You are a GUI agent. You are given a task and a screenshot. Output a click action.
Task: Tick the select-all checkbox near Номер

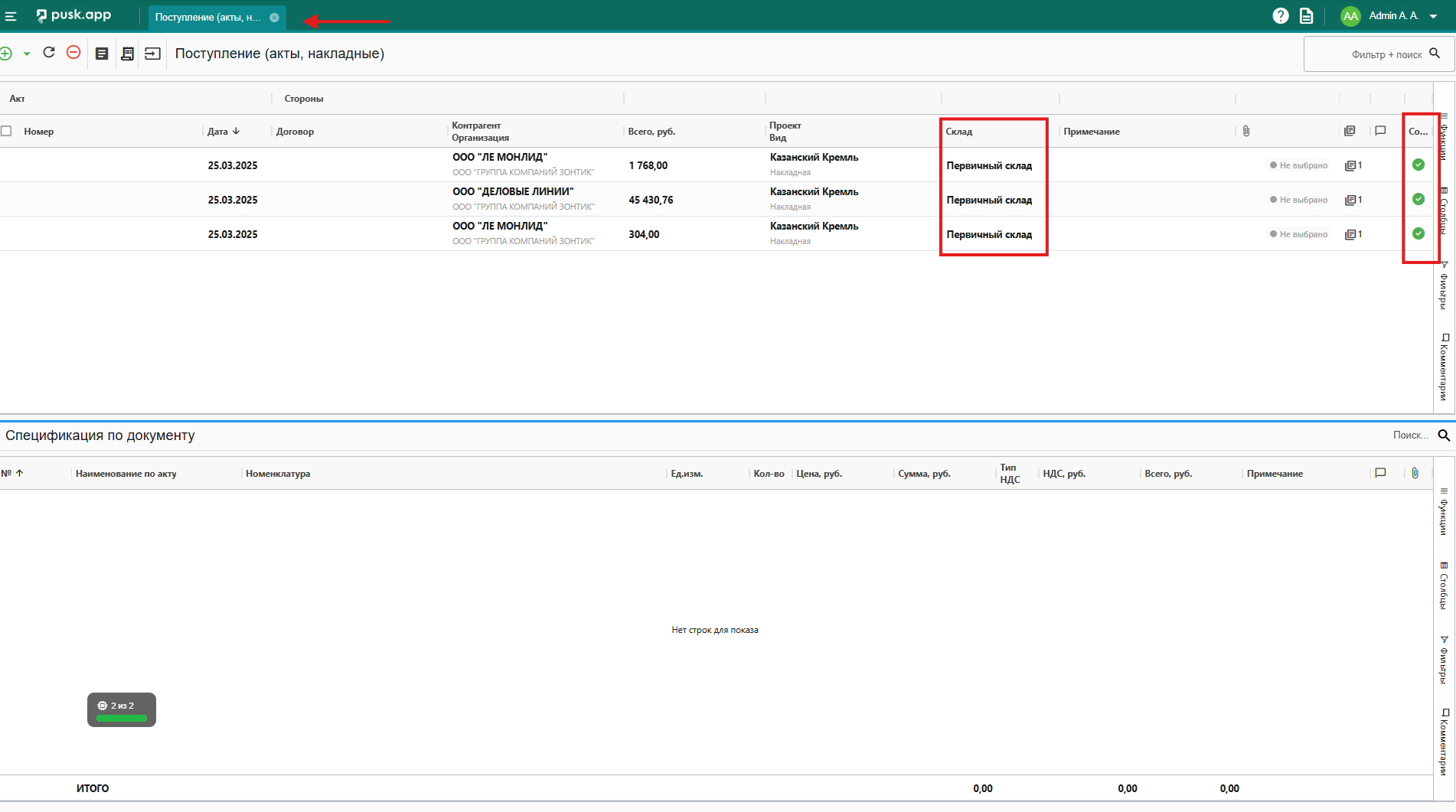click(x=7, y=131)
